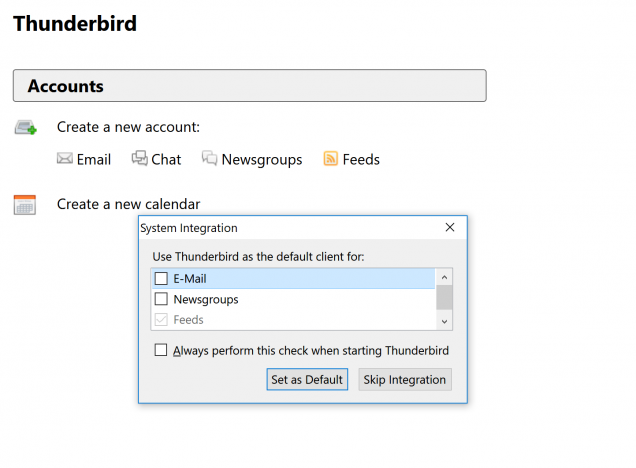Select the Accounts section header
Image resolution: width=636 pixels, height=468 pixels.
(249, 86)
